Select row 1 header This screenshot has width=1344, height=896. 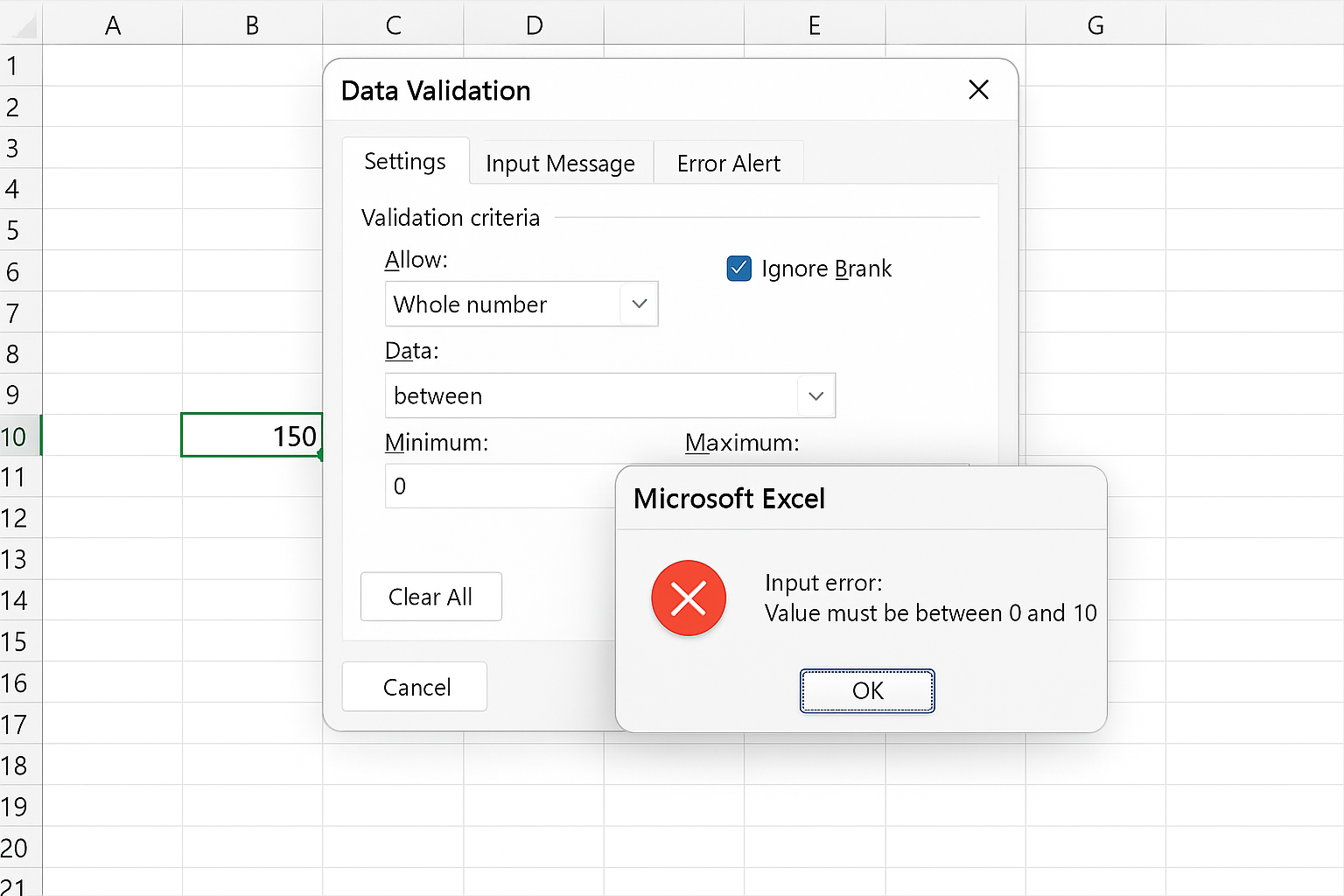(20, 66)
